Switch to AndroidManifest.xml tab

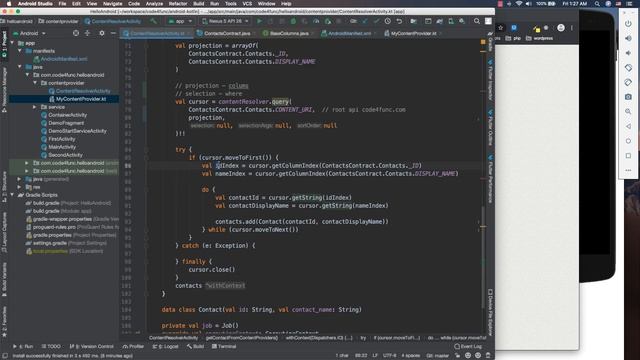(349, 33)
